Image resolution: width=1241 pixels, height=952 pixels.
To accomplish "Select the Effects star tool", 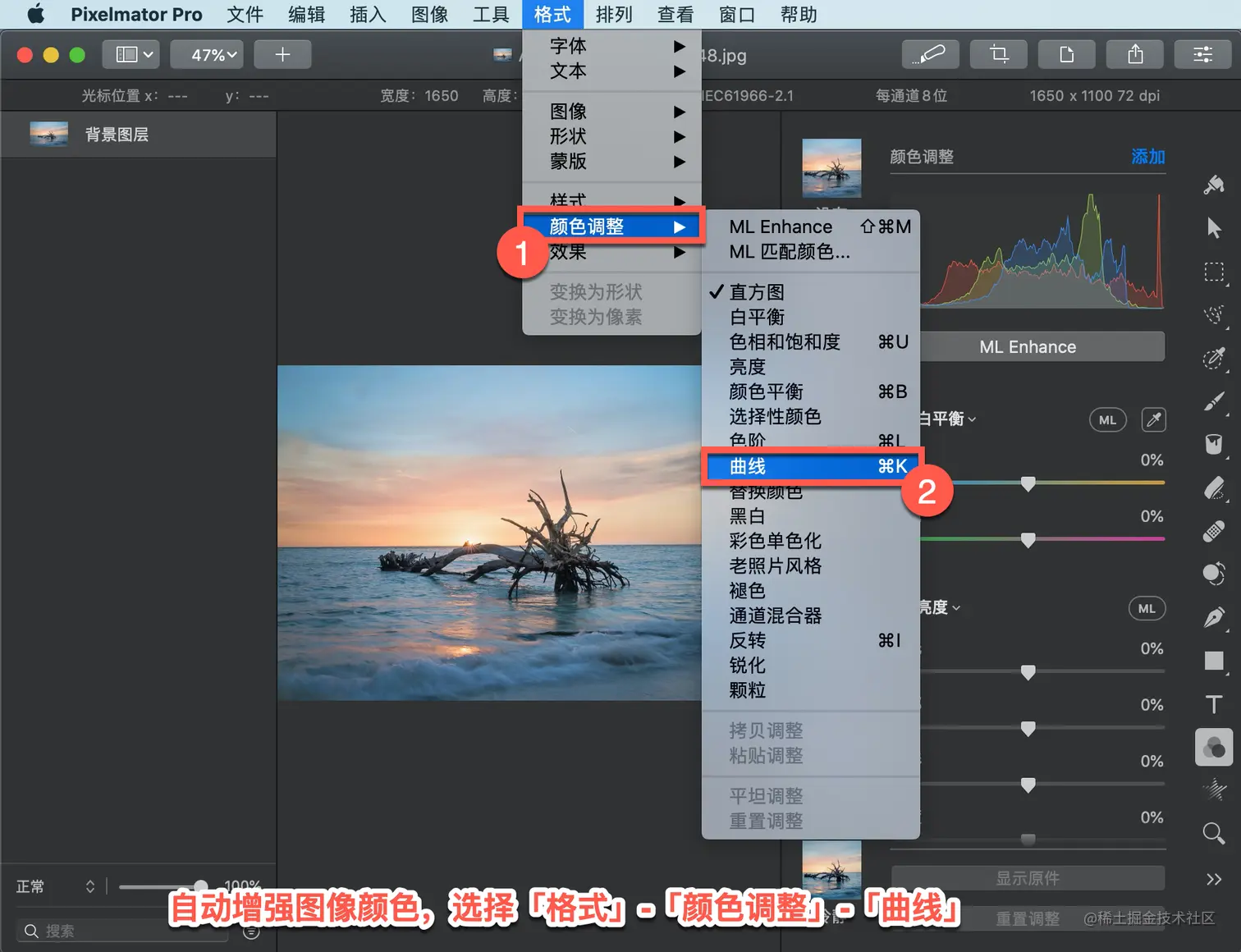I will coord(1214,790).
